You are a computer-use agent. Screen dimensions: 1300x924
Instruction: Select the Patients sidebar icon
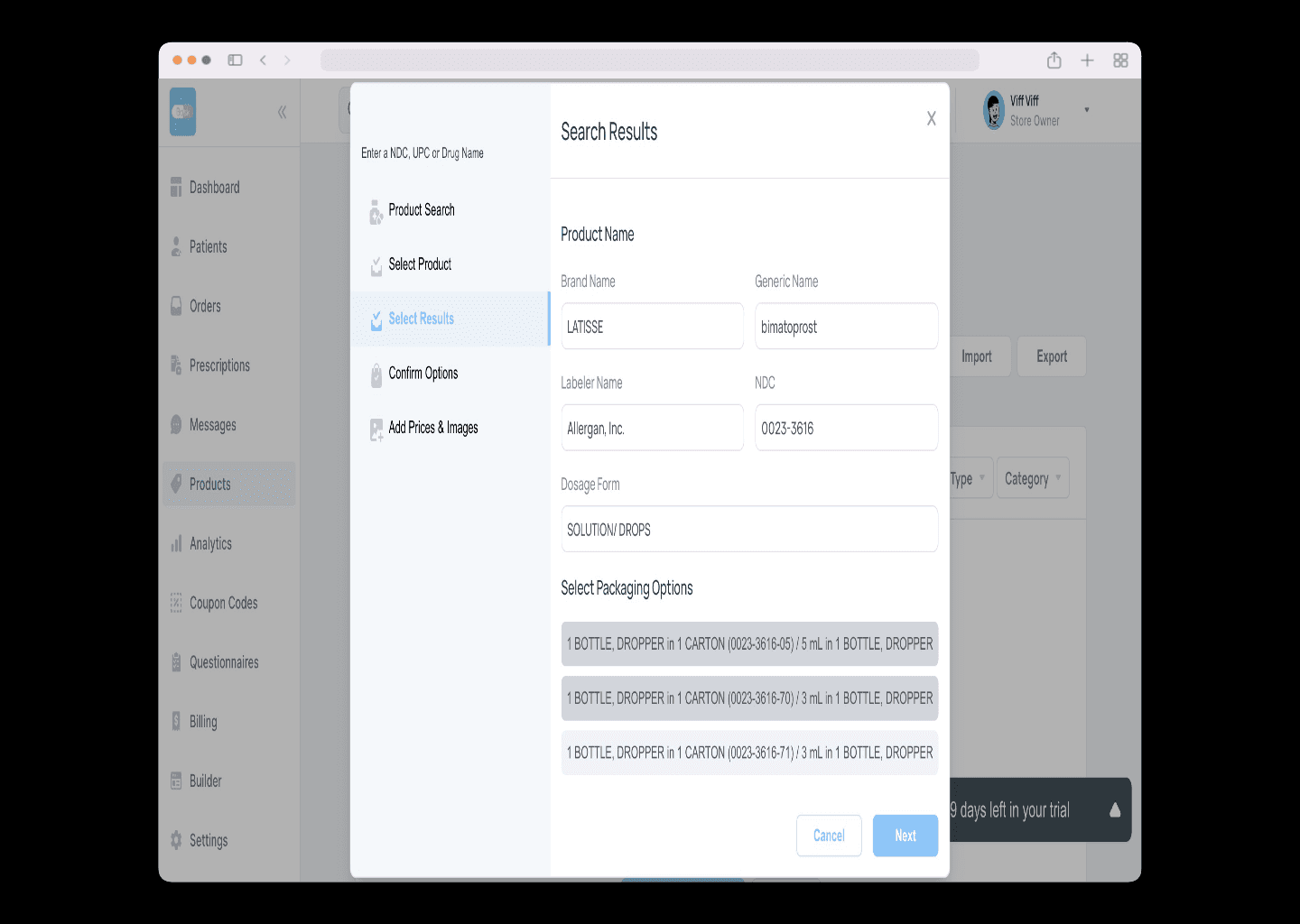176,246
